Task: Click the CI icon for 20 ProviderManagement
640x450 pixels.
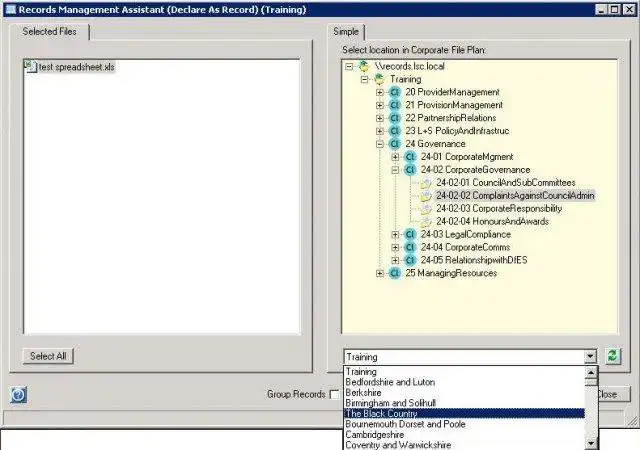Action: [395, 92]
